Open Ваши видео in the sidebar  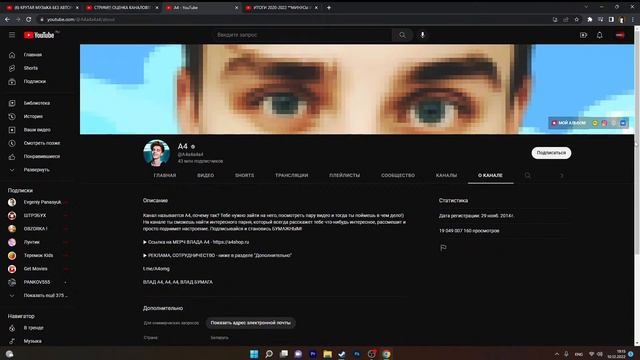click(38, 130)
